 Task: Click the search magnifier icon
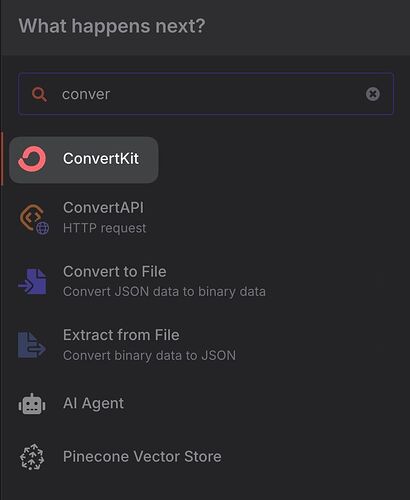(x=39, y=94)
